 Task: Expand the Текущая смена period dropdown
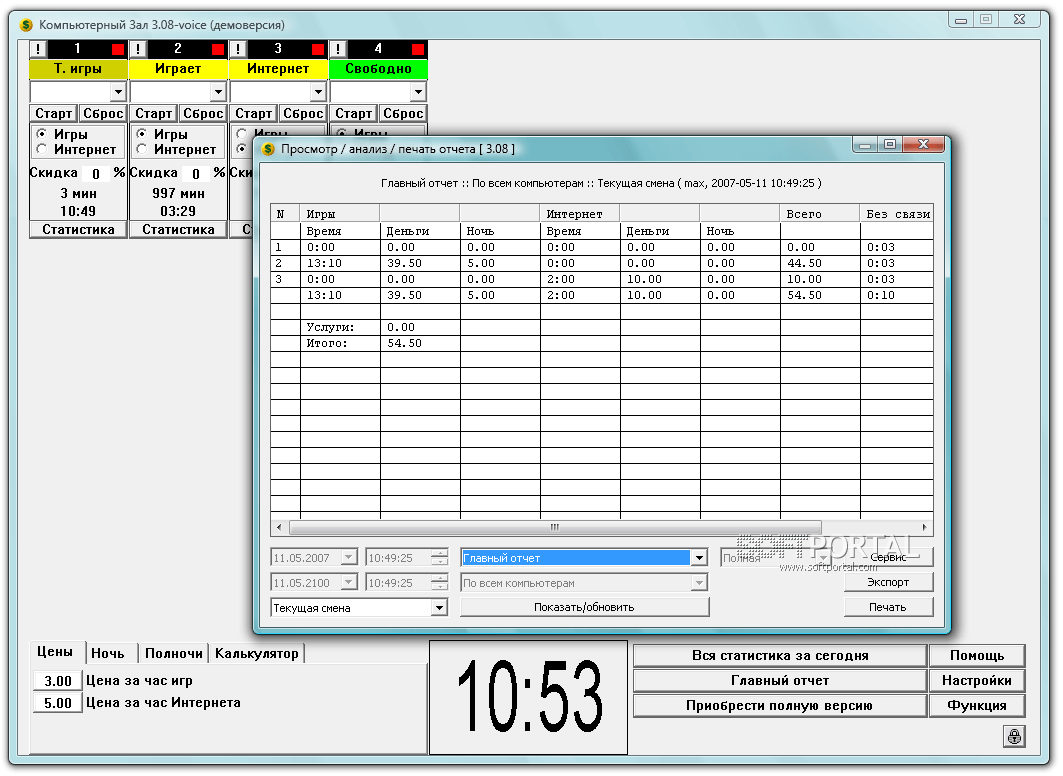[x=439, y=607]
